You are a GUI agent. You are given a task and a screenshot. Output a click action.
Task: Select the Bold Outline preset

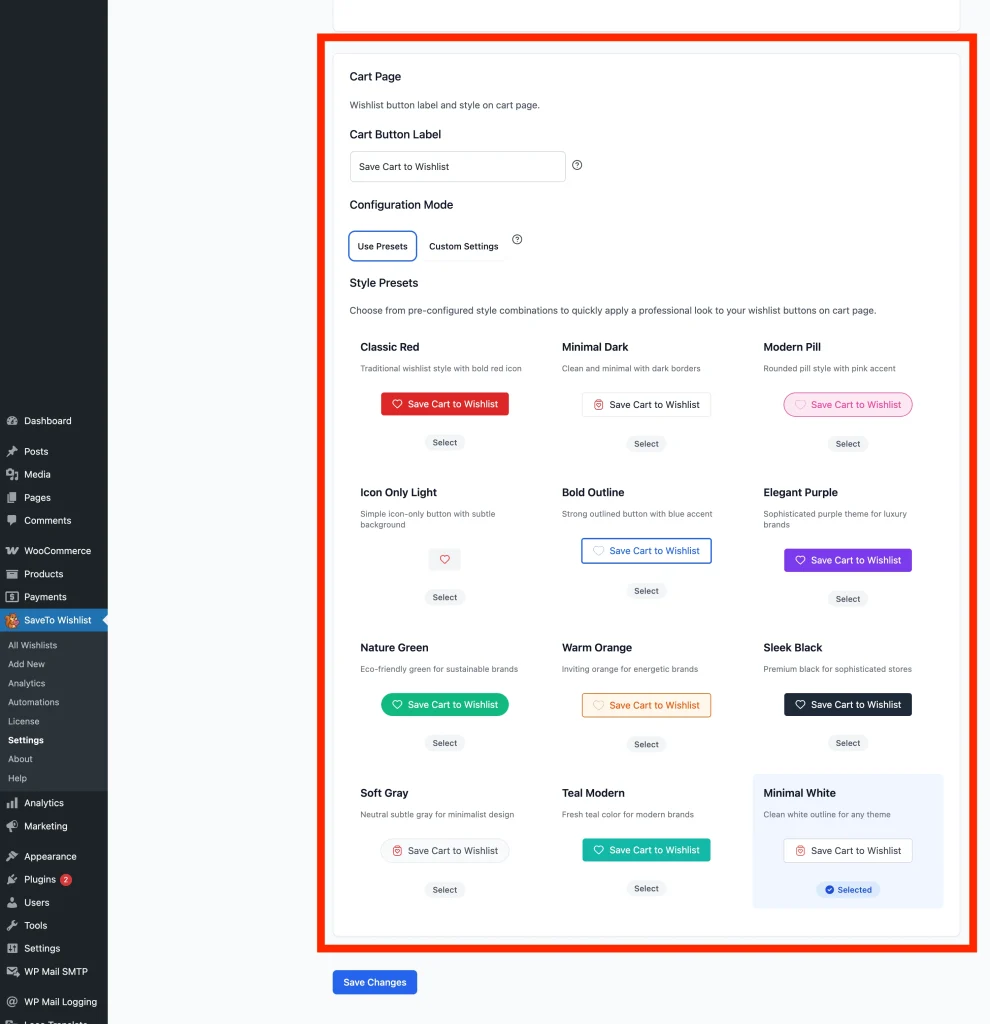click(647, 591)
